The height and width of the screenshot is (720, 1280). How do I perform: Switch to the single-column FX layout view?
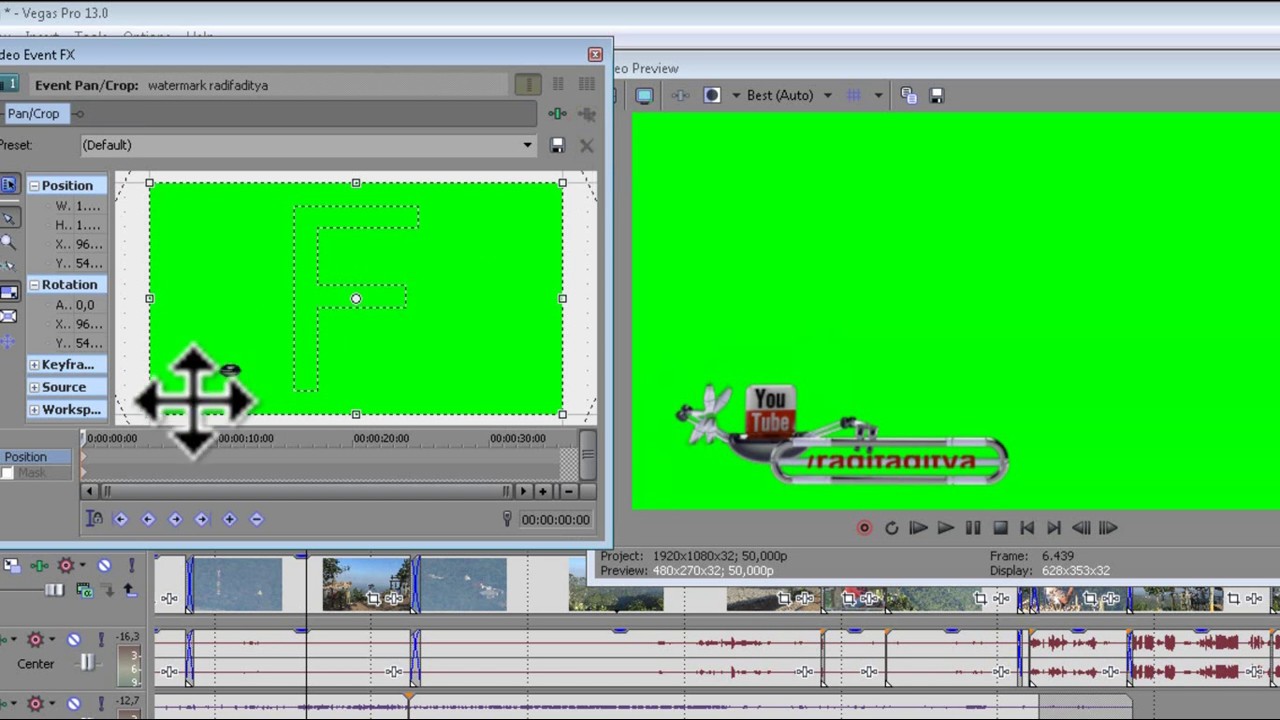coord(528,85)
